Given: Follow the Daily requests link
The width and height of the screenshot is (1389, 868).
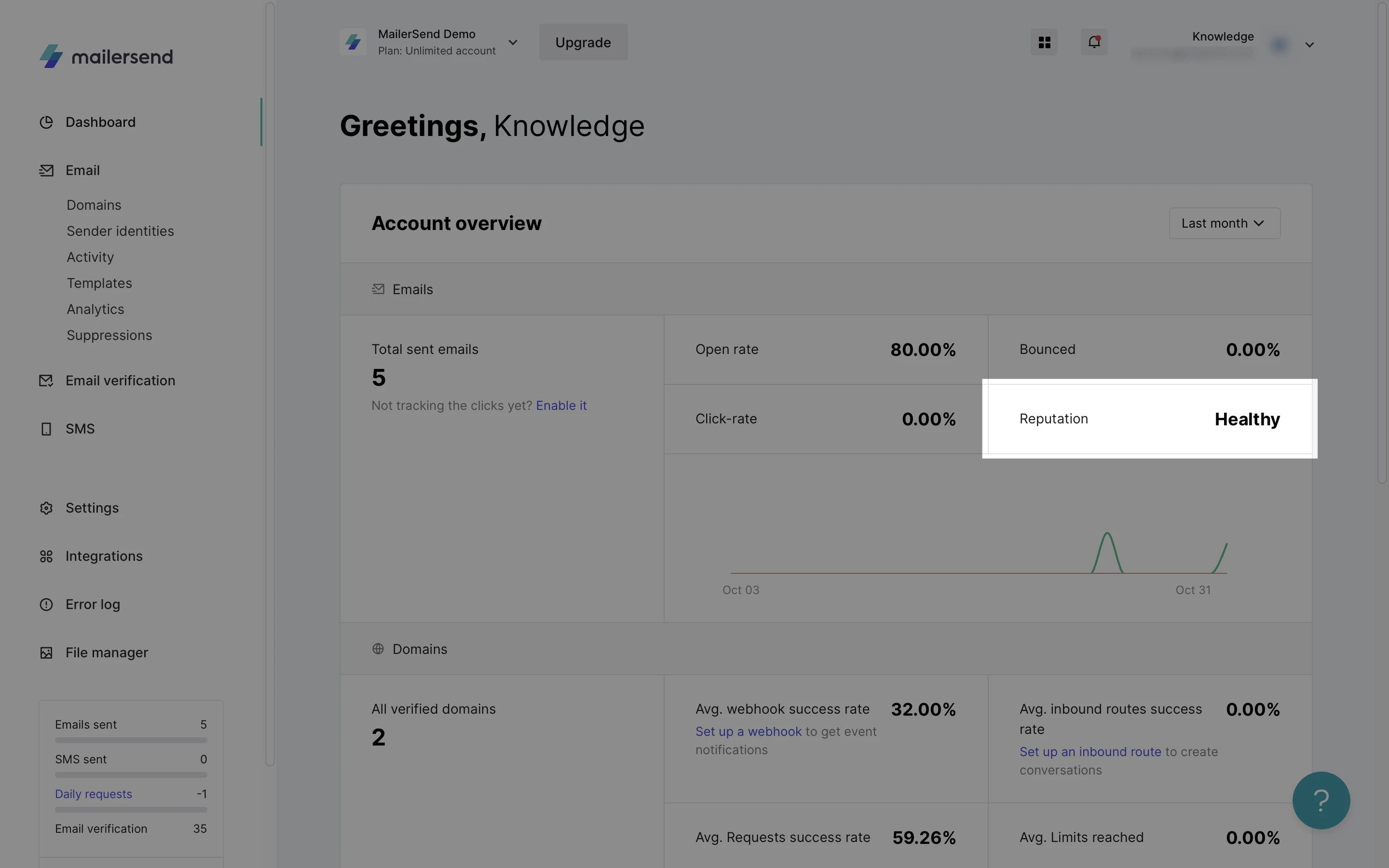Looking at the screenshot, I should 94,794.
